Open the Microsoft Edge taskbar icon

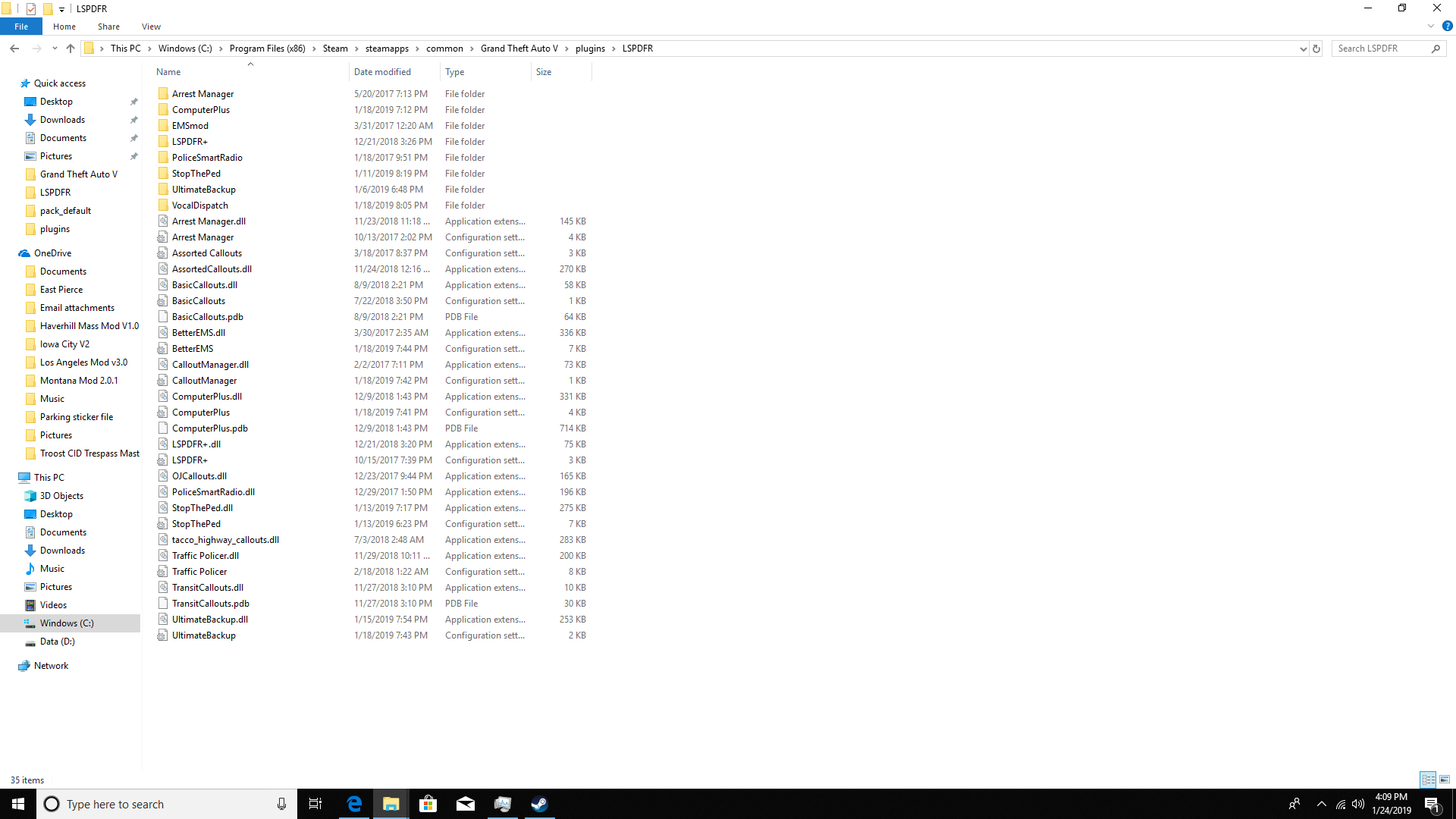[354, 804]
